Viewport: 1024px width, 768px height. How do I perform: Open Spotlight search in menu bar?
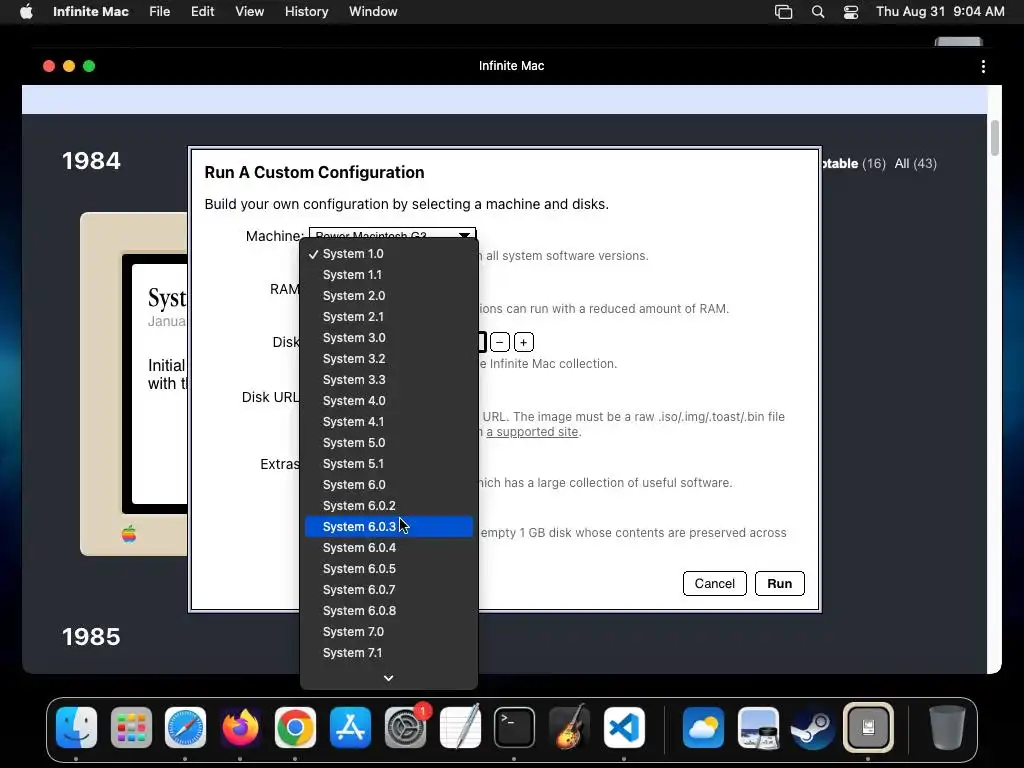[x=818, y=12]
